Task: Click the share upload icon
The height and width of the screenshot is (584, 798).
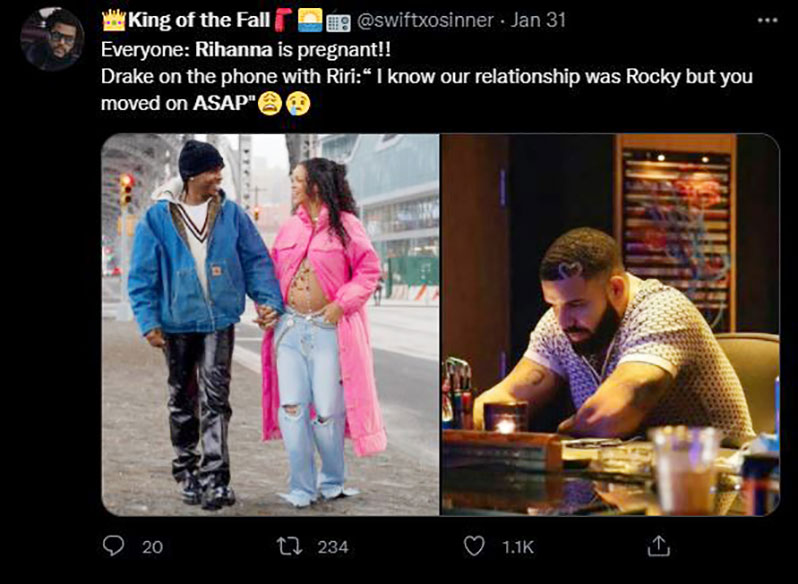Action: [x=659, y=546]
